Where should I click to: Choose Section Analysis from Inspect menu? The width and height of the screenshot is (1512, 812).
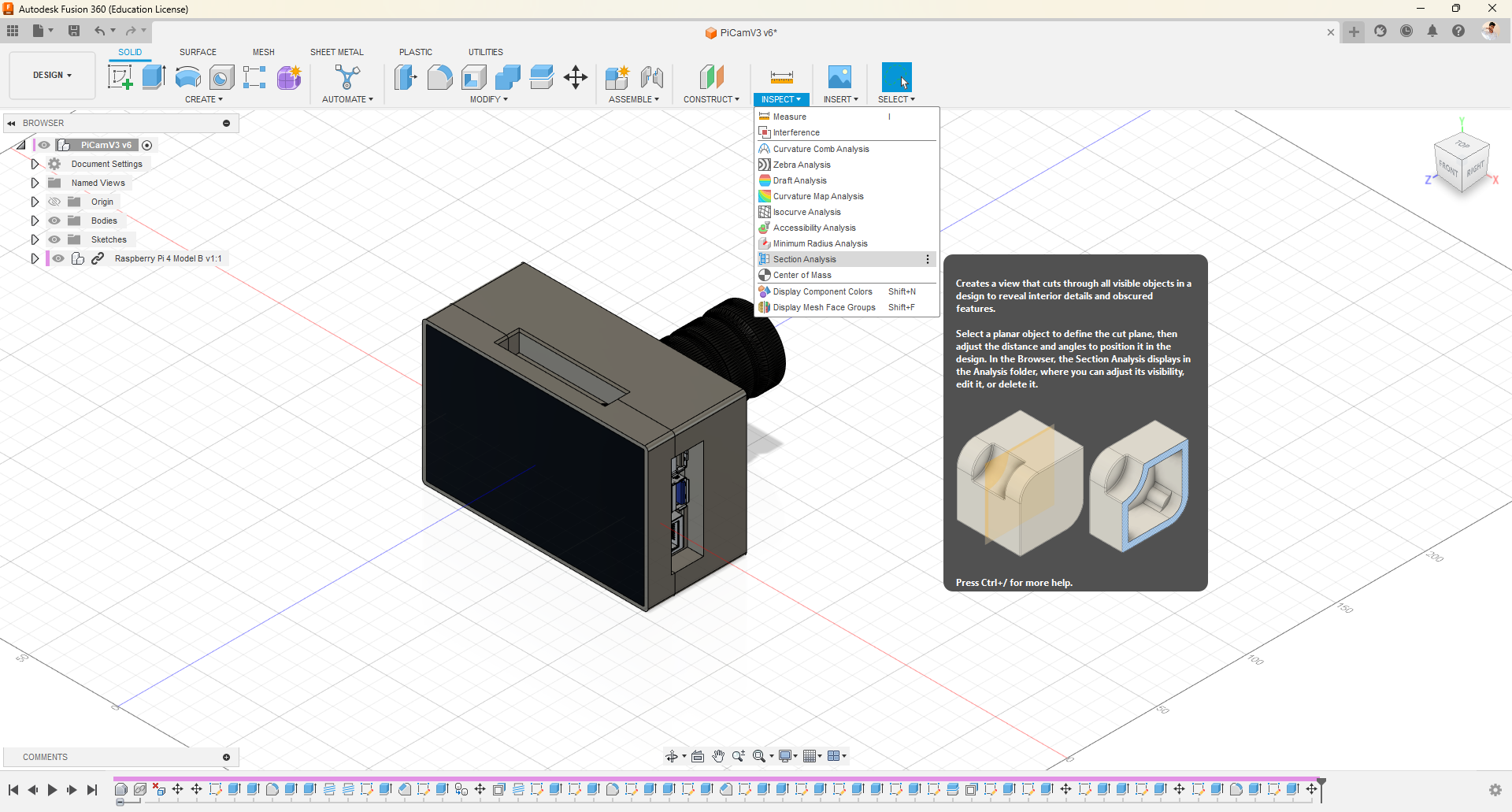804,259
